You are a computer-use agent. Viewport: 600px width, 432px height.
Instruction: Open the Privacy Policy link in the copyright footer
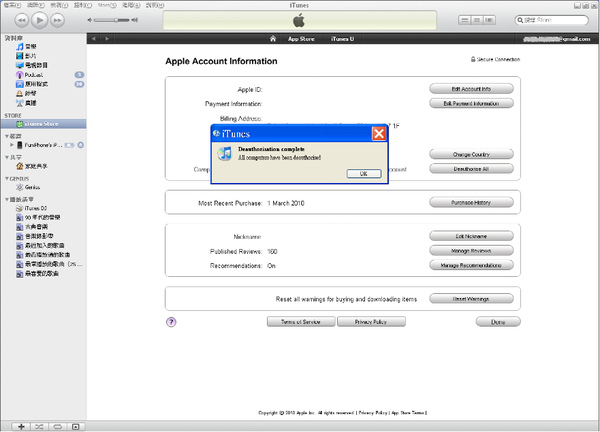[373, 412]
